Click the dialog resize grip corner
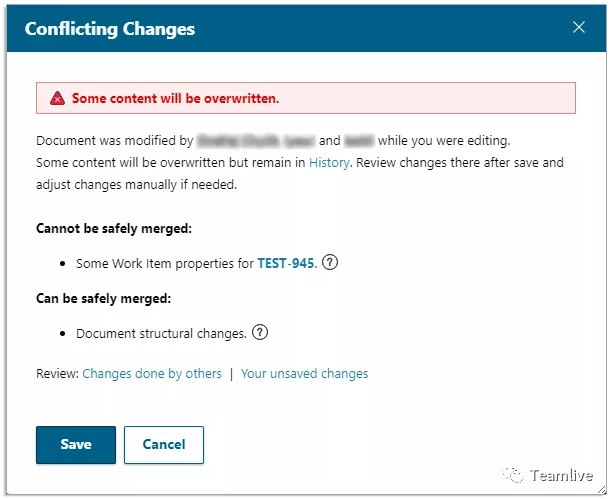Screen dimensions: 611x499 point(602,491)
